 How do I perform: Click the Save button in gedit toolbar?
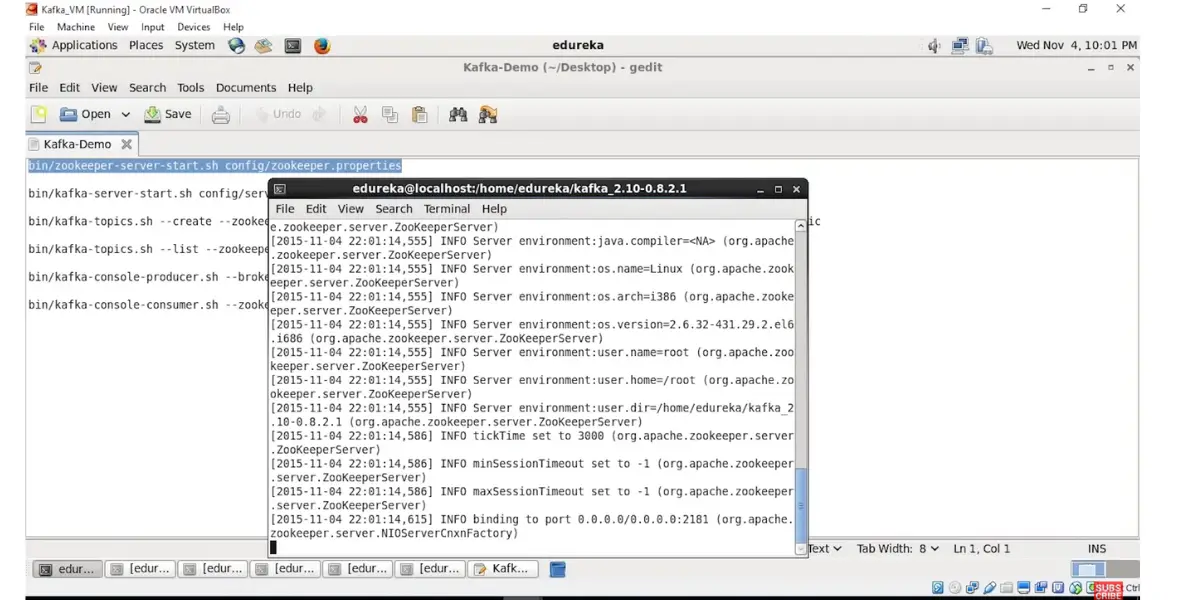168,115
